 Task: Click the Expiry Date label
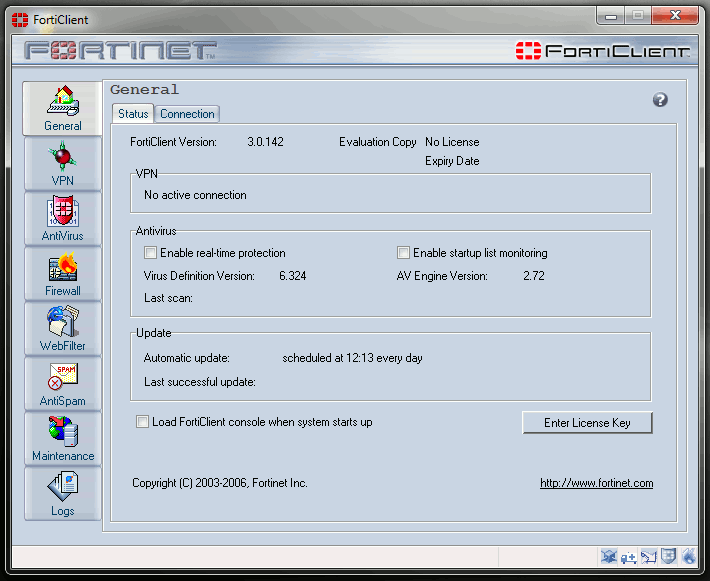point(452,161)
